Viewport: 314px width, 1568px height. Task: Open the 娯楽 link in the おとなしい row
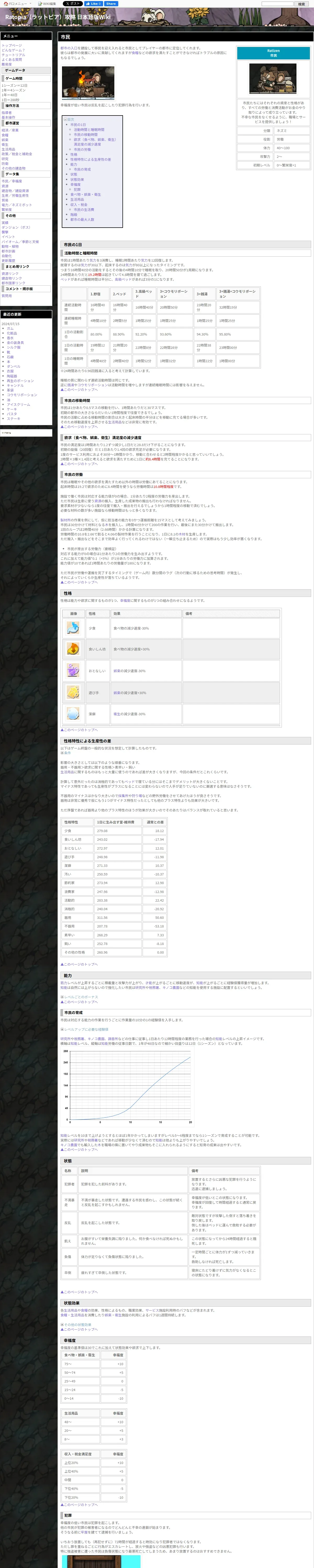[116, 671]
